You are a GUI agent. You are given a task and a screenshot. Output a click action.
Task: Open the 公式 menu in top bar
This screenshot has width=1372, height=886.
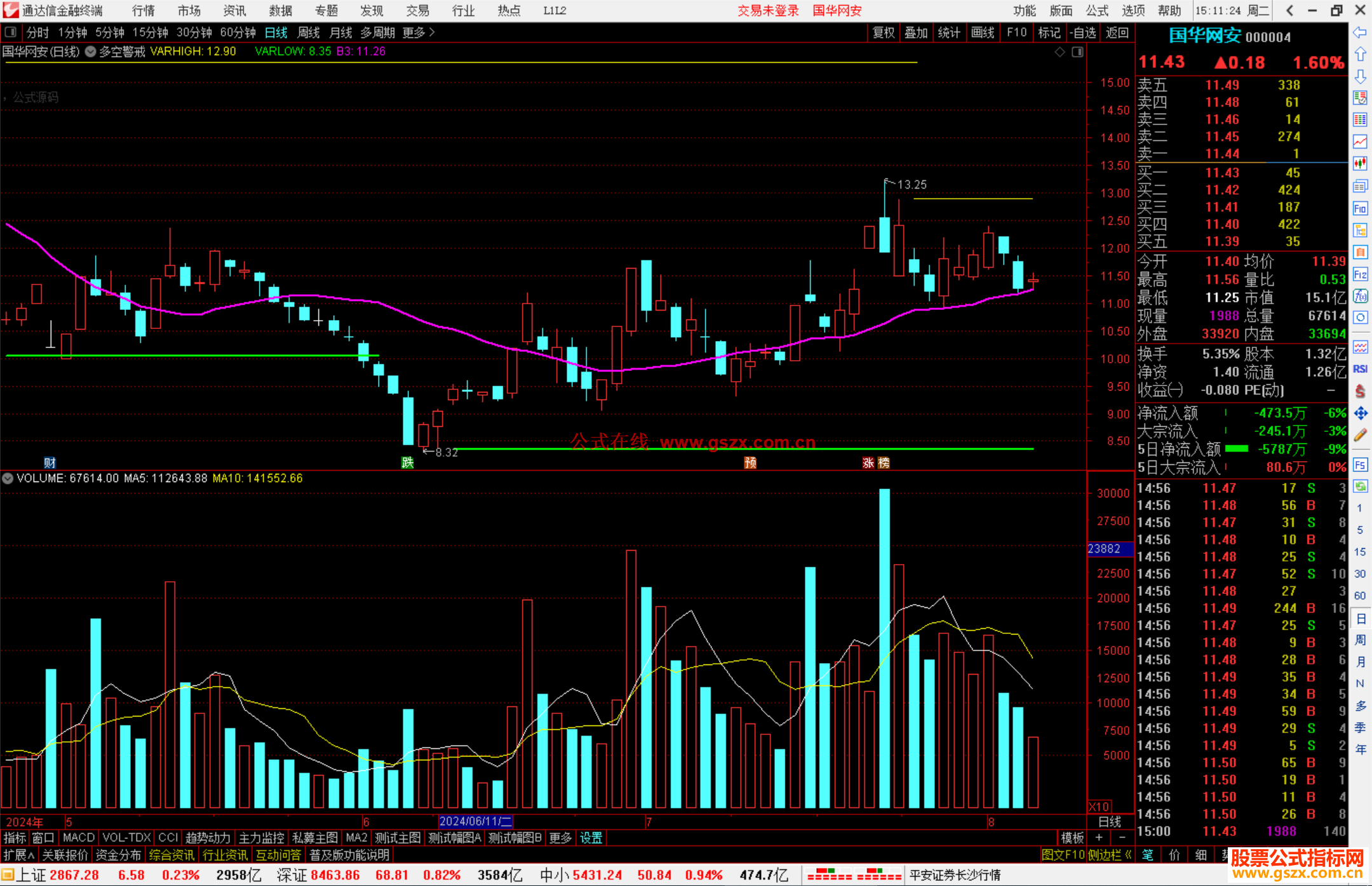(x=1096, y=10)
